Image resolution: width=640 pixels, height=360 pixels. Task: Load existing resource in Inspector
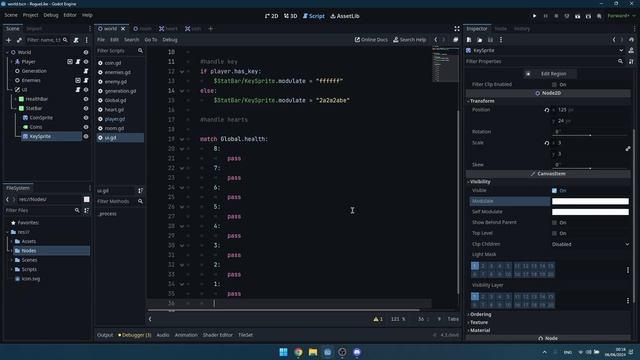[x=480, y=40]
